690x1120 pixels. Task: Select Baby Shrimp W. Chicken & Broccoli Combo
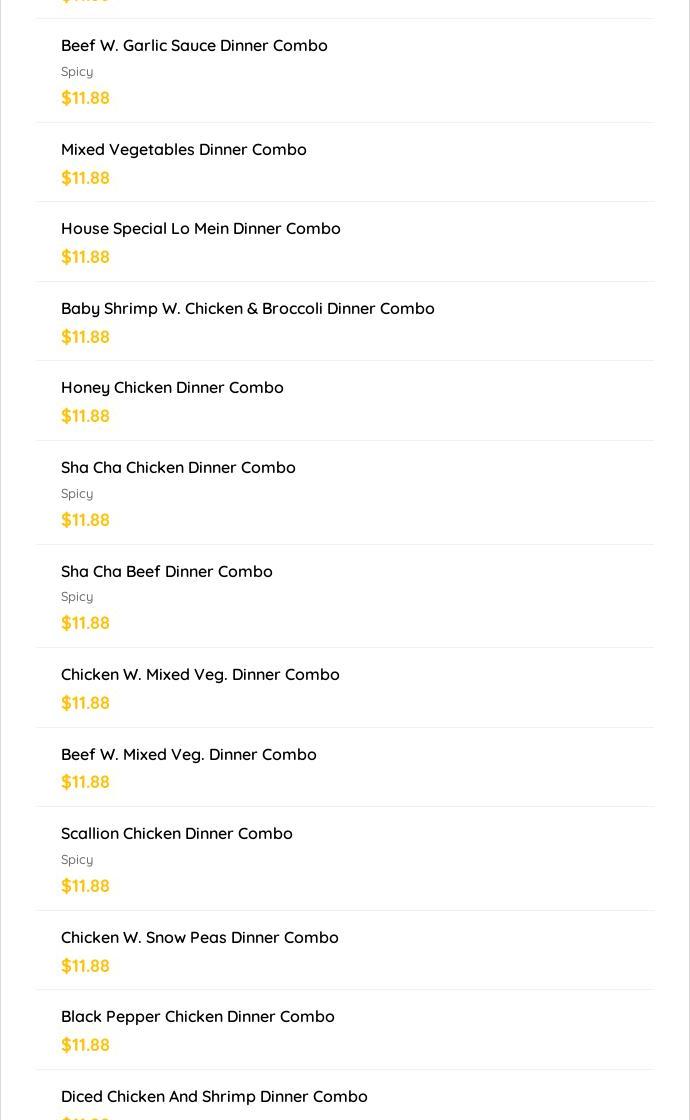click(345, 321)
